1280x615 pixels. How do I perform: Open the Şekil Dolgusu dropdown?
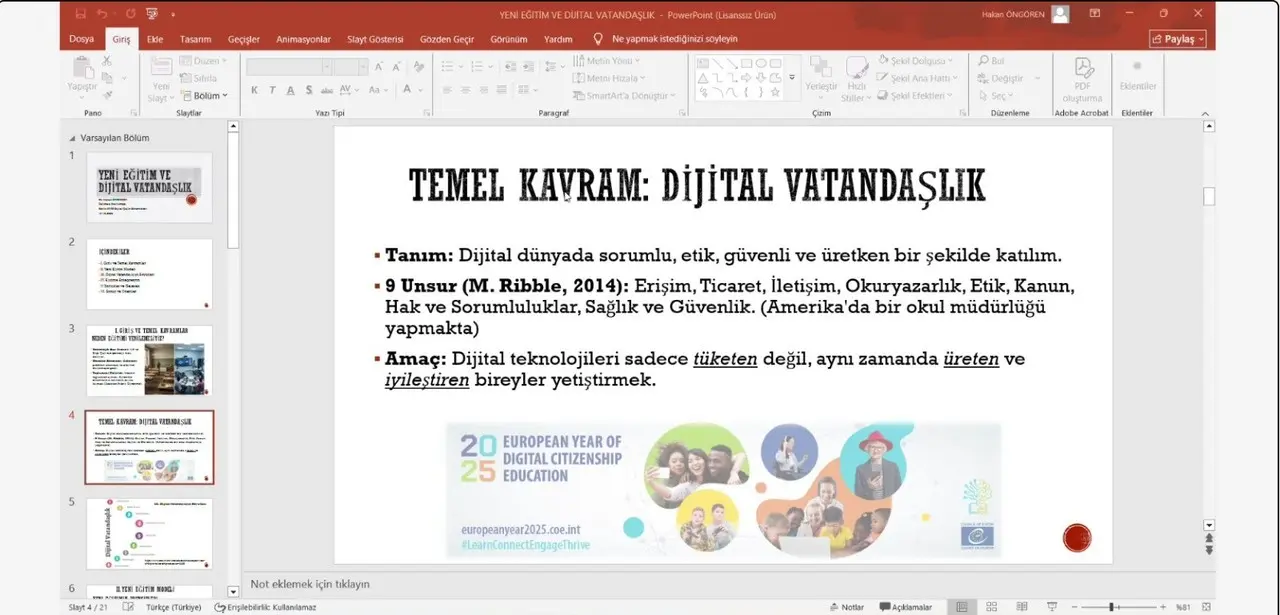(916, 61)
